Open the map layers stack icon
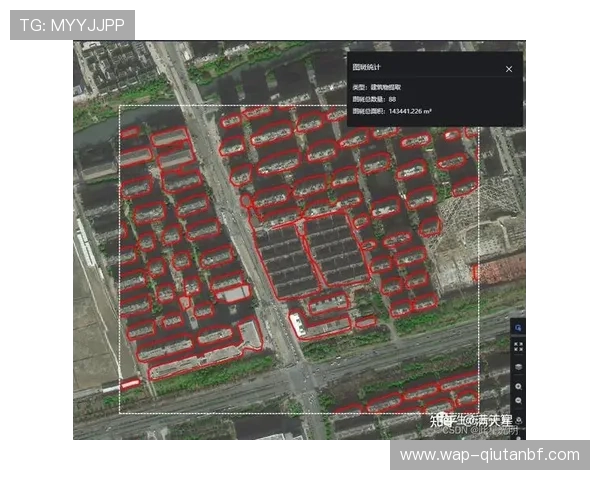The image size is (600, 480). click(518, 367)
